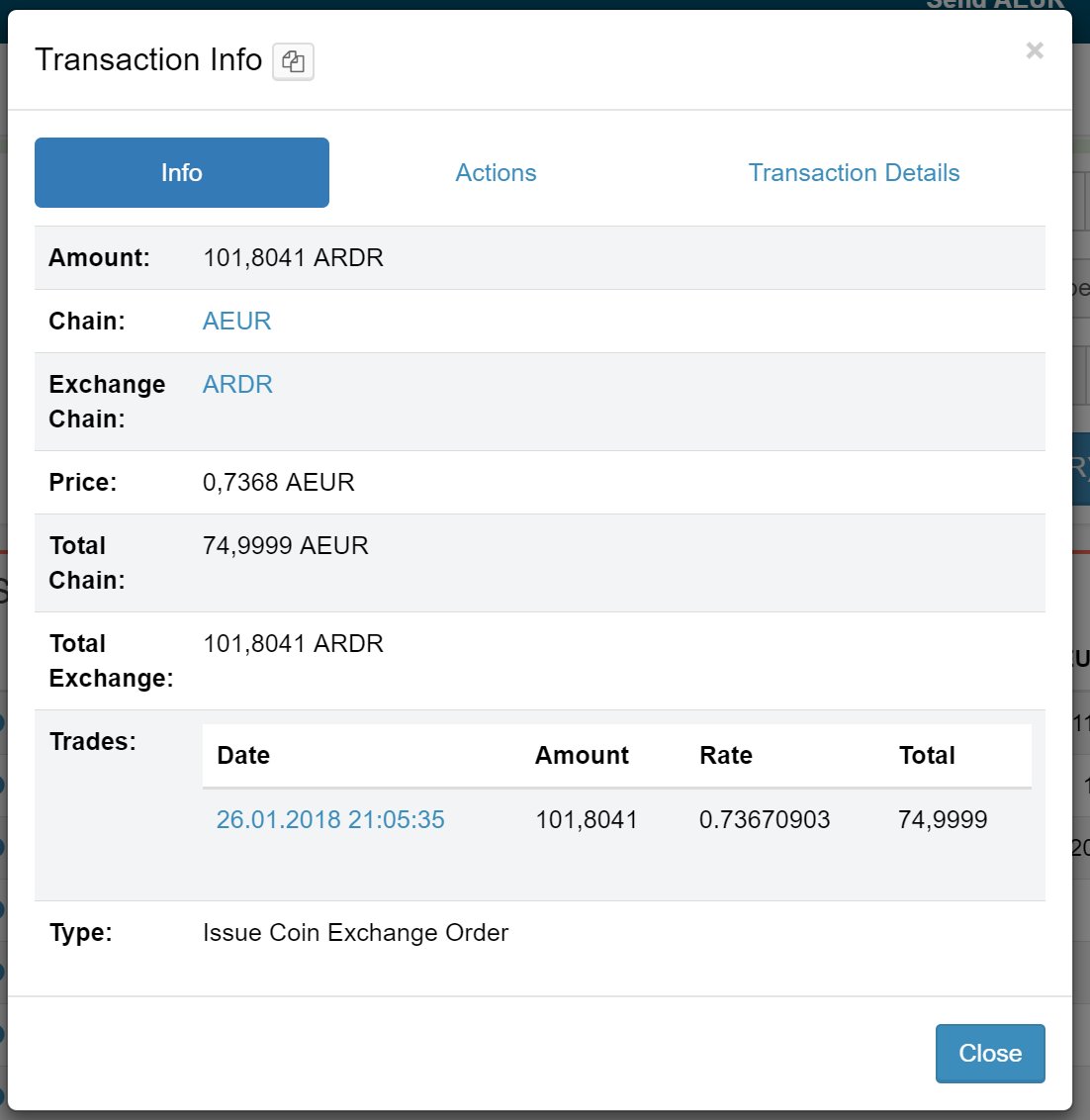Click the Date column header in Trades
Screen dimensions: 1090x1120
tap(243, 756)
